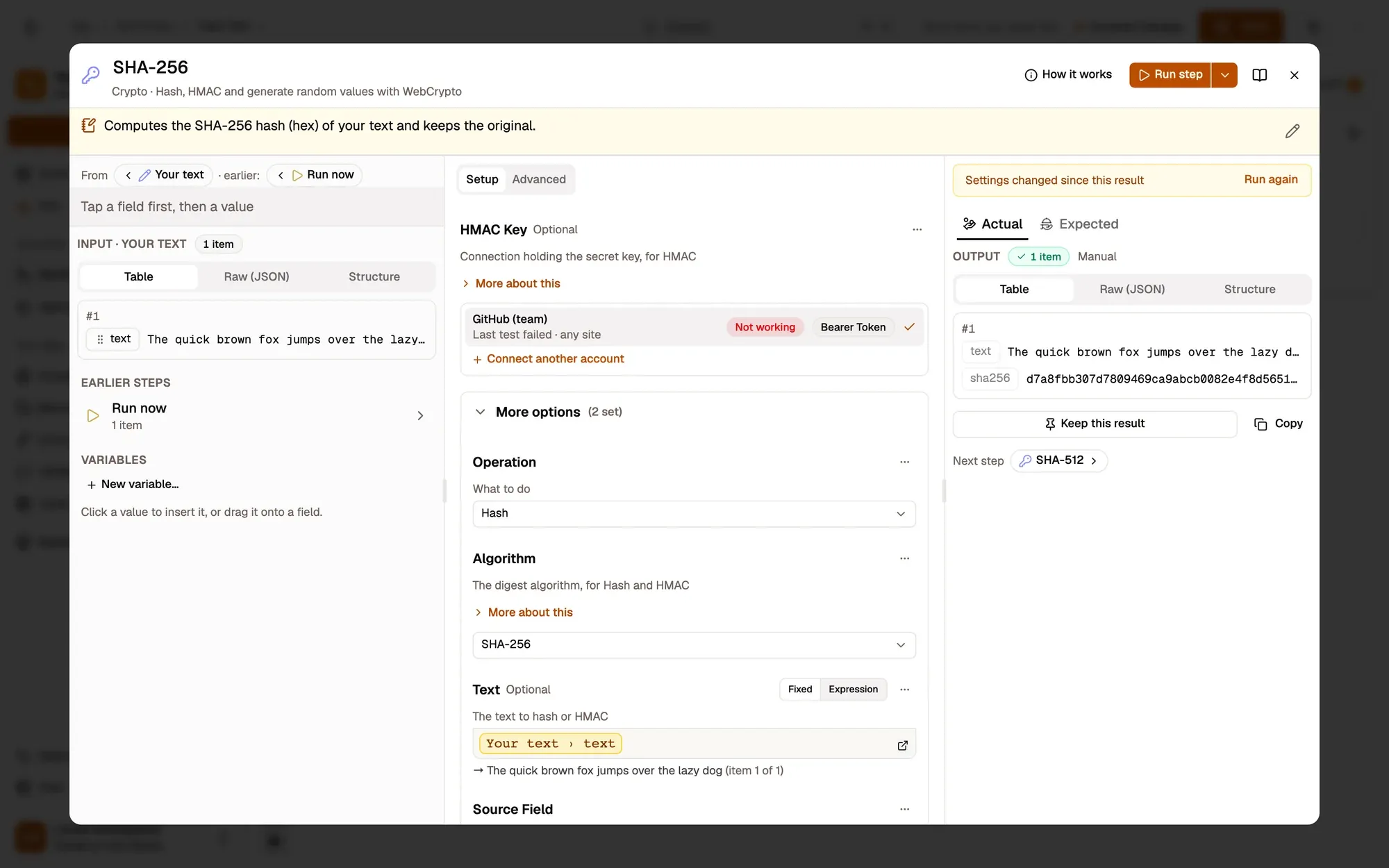Screen dimensions: 1389x868
Task: Click Keep this result button
Action: pos(1095,424)
